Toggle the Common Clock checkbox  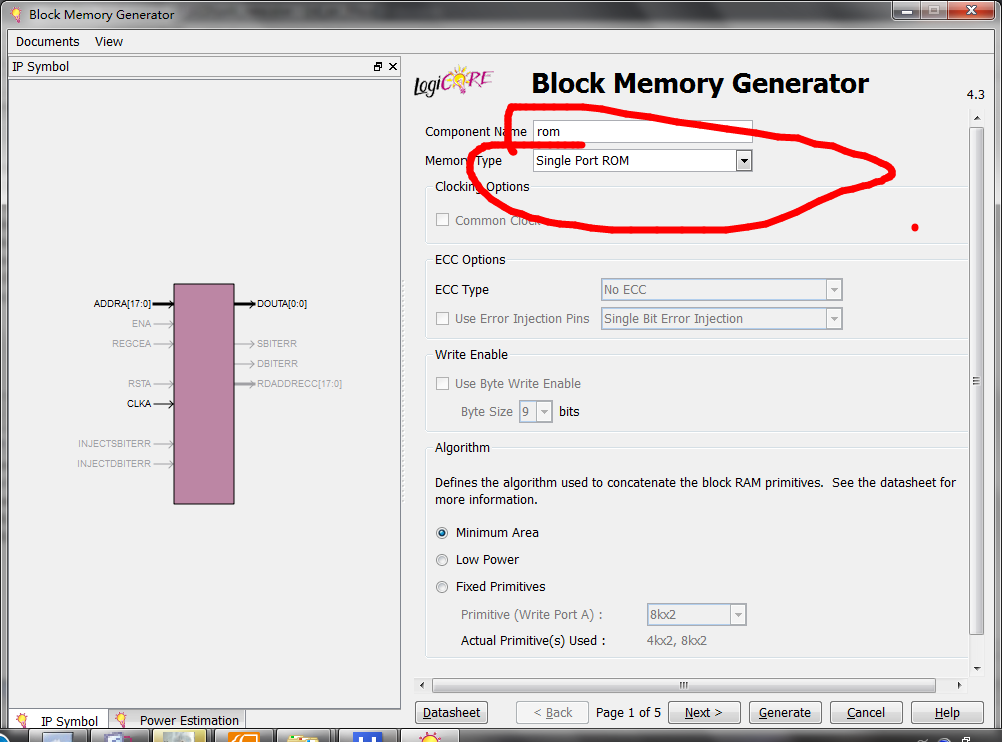tap(442, 220)
